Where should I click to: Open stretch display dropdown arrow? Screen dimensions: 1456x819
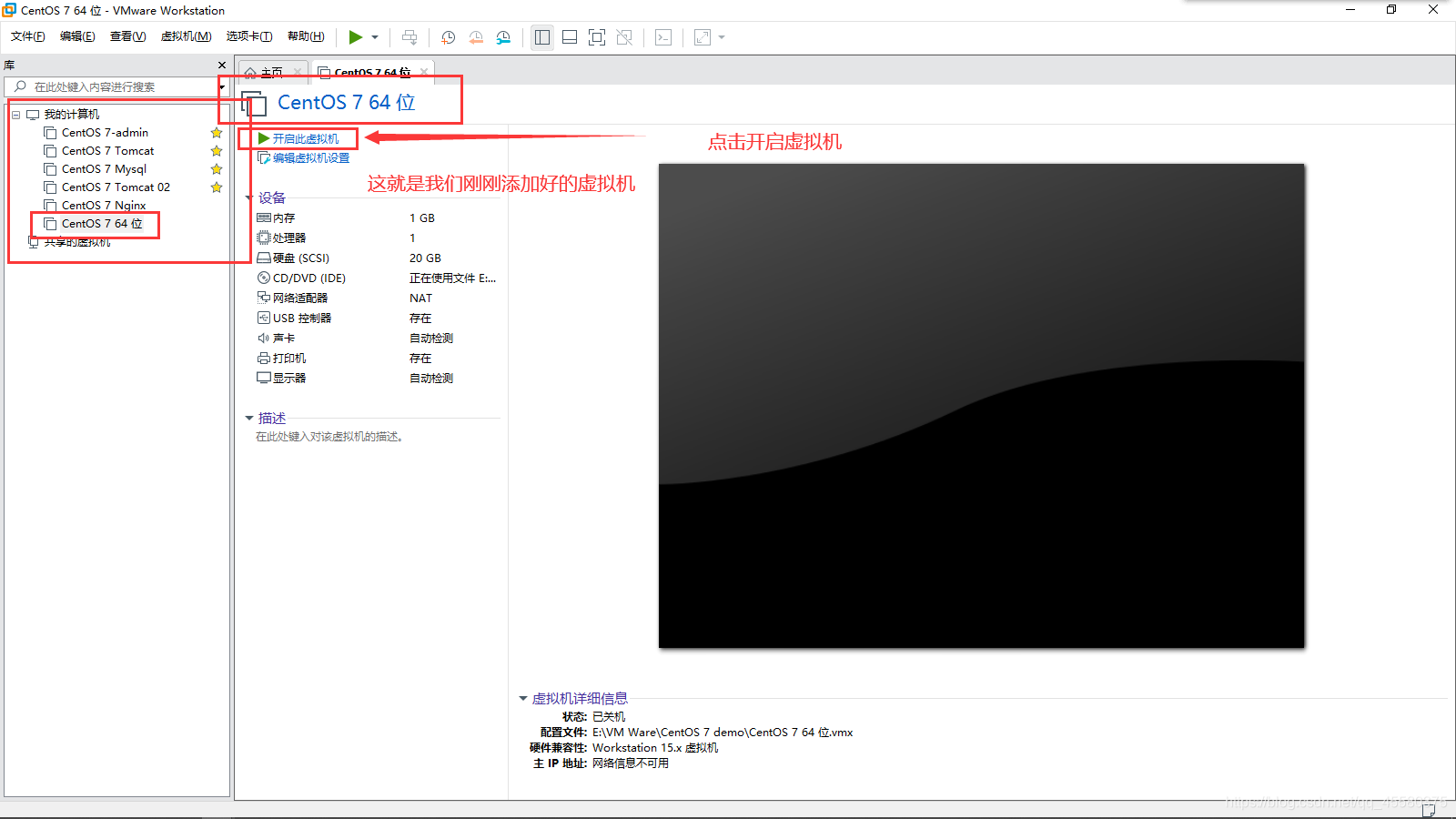[722, 37]
